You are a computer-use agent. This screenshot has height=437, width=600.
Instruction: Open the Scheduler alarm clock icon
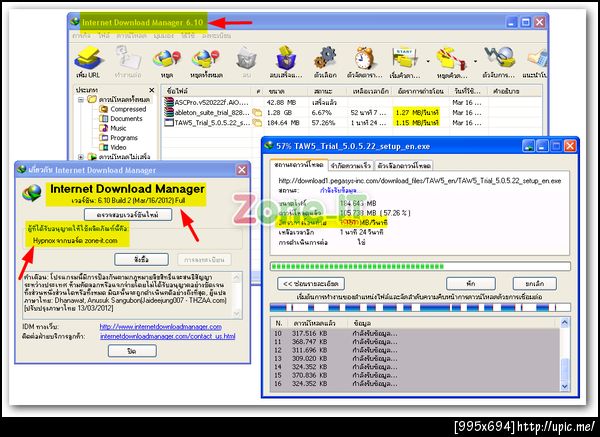coord(364,63)
